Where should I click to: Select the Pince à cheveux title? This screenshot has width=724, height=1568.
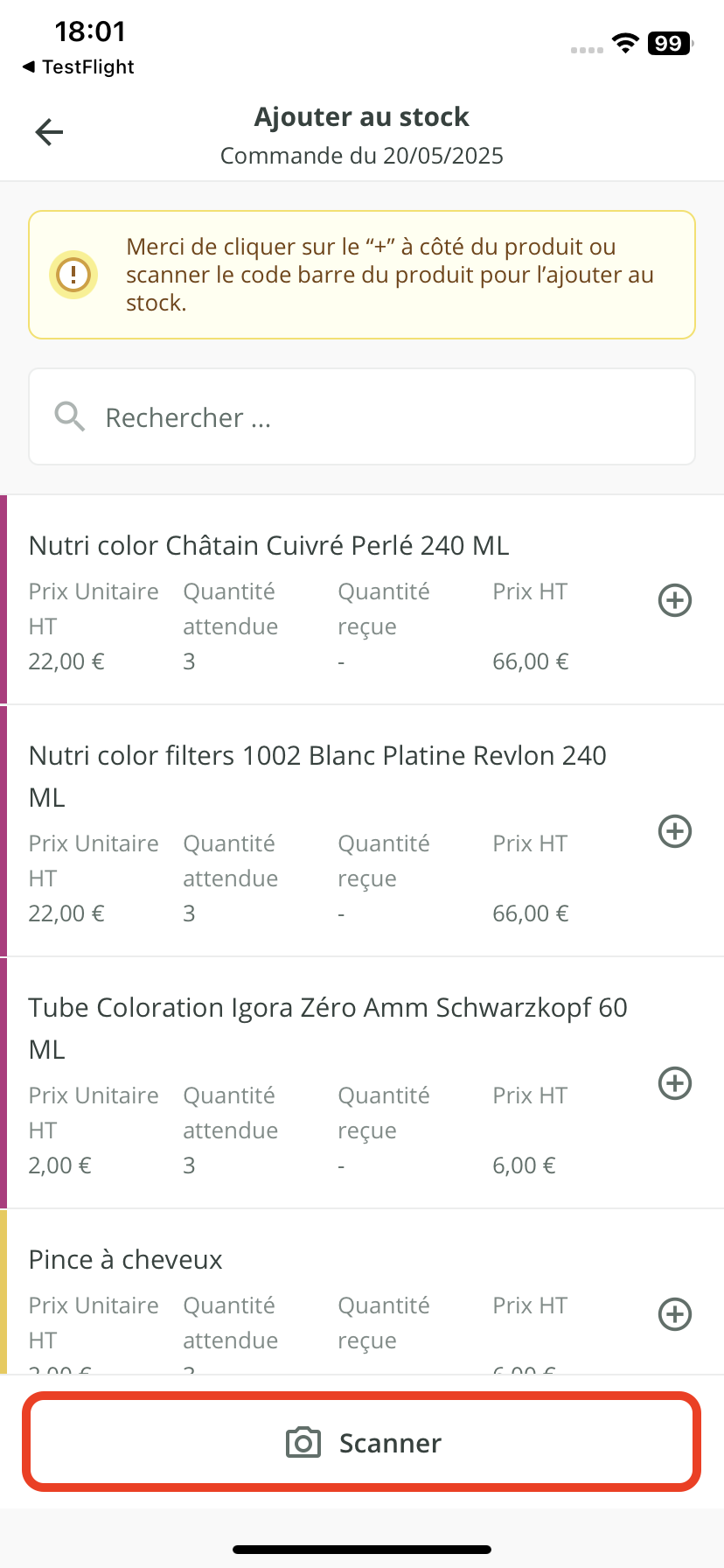126,1260
